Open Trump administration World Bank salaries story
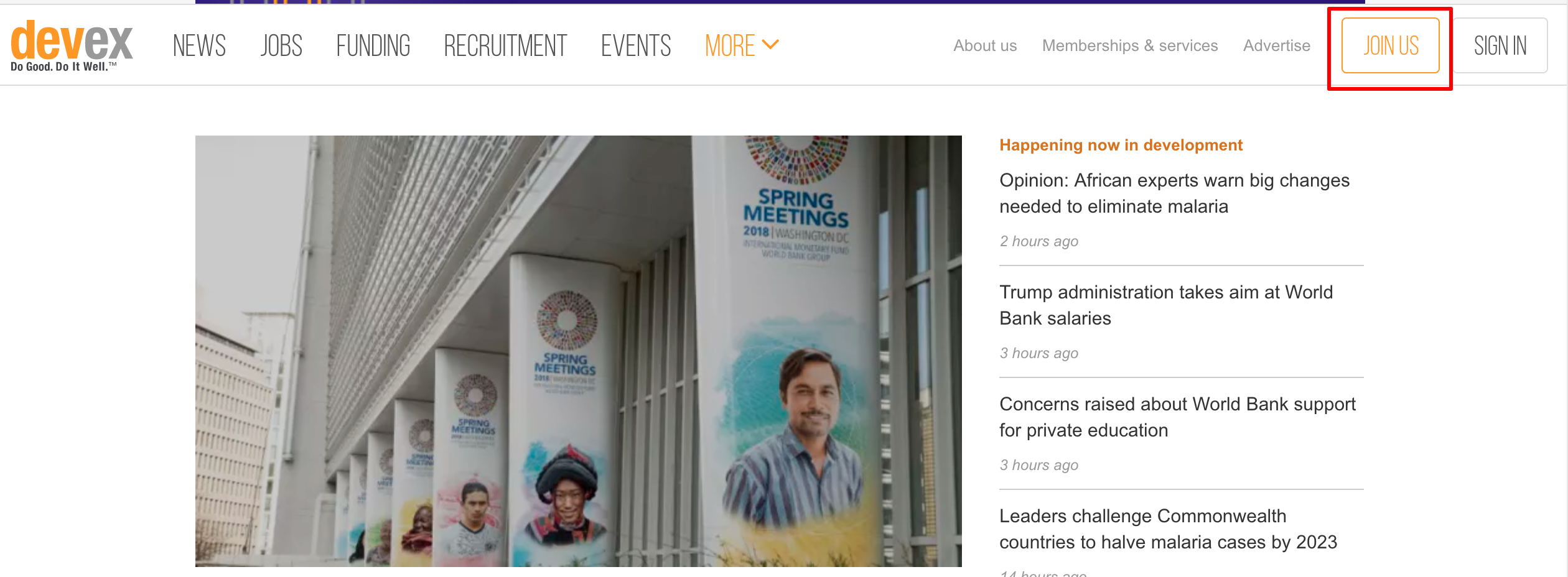Viewport: 1568px width, 577px height. pyautogui.click(x=1166, y=305)
